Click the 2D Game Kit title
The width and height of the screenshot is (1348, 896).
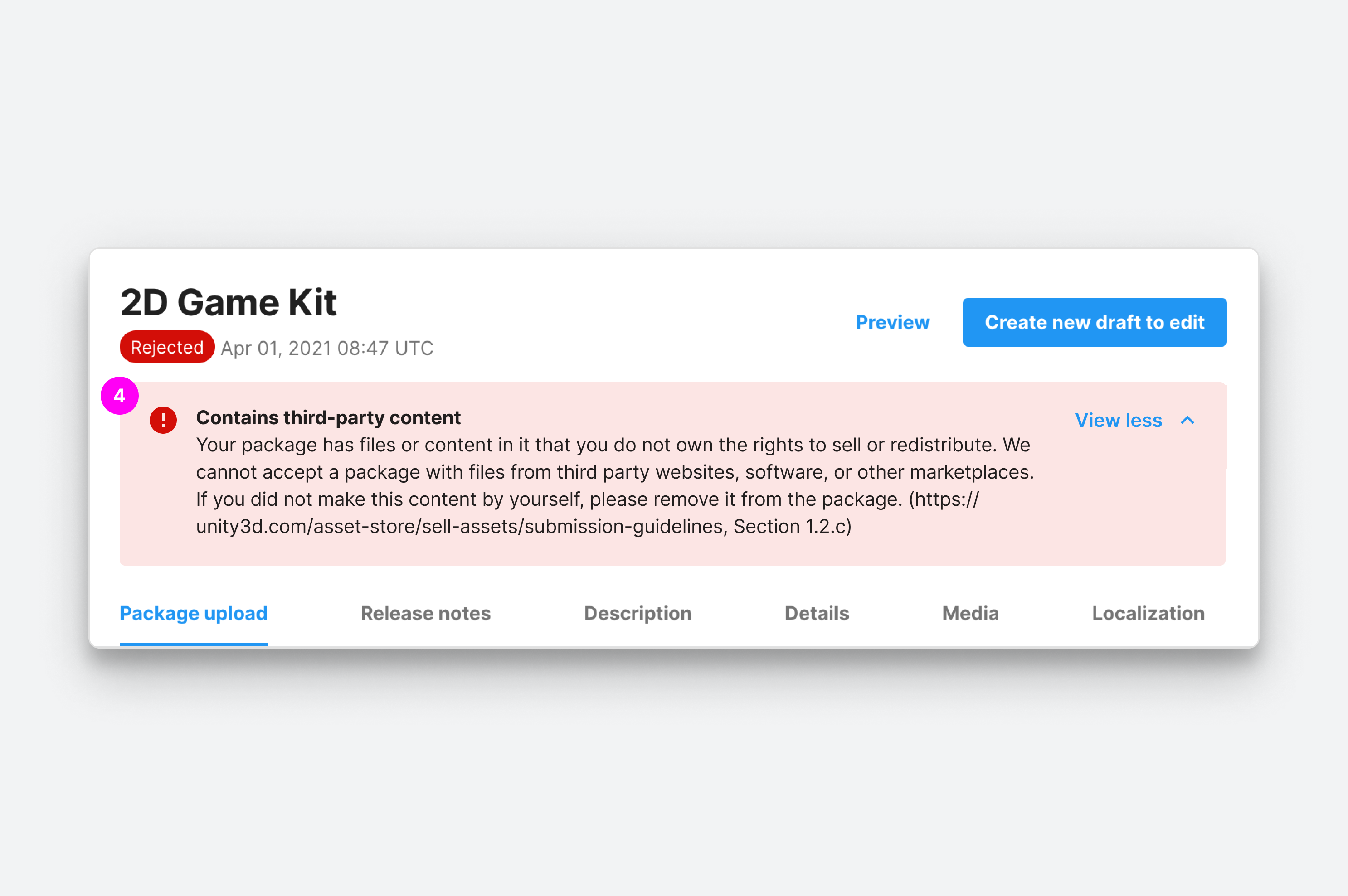coord(228,302)
